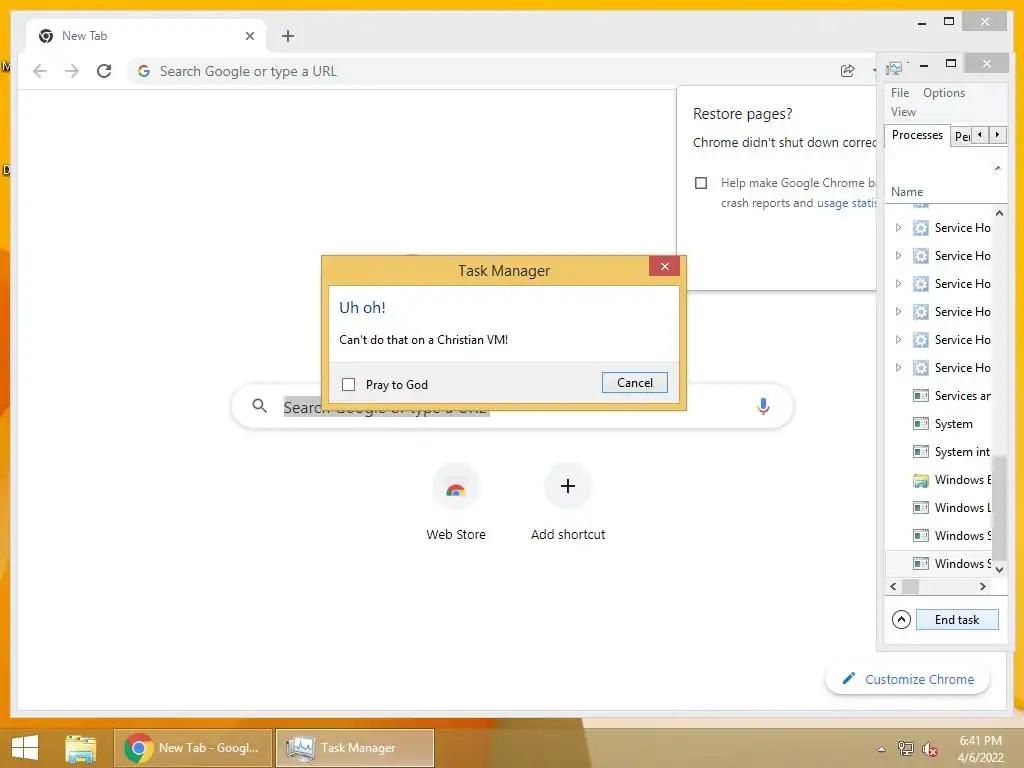Click the Google search box on page
This screenshot has width=1024, height=768.
pyautogui.click(x=513, y=406)
